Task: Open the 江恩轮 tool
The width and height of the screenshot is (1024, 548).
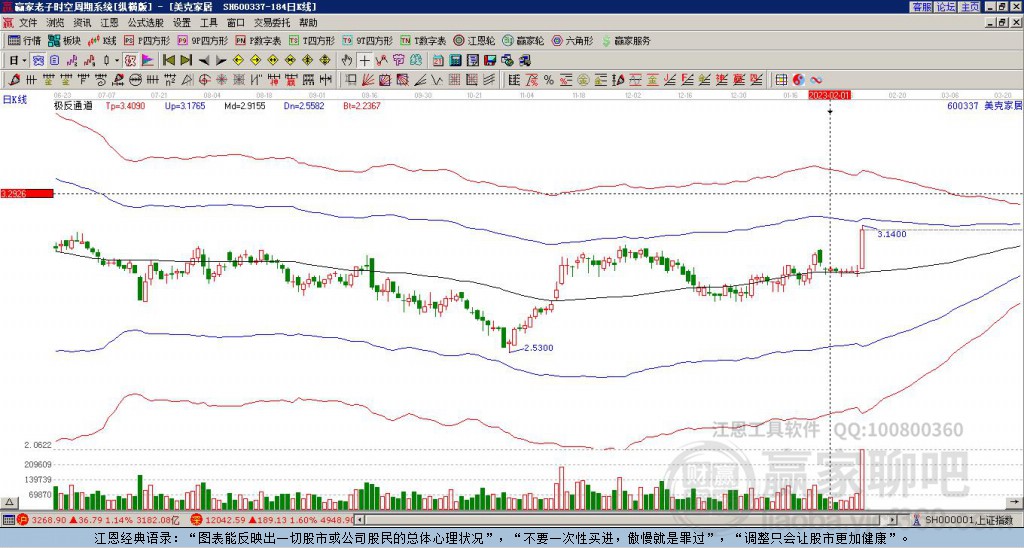Action: coord(474,40)
